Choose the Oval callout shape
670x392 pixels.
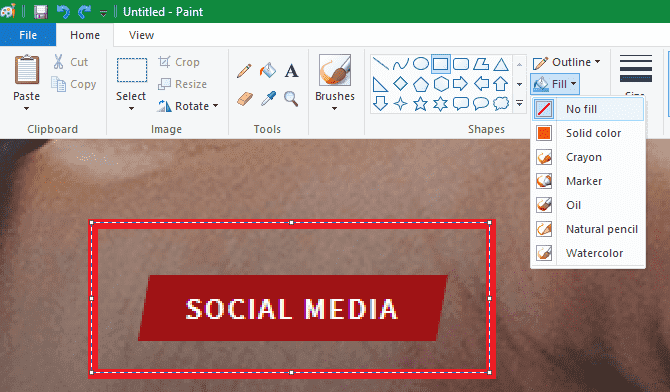(x=481, y=103)
